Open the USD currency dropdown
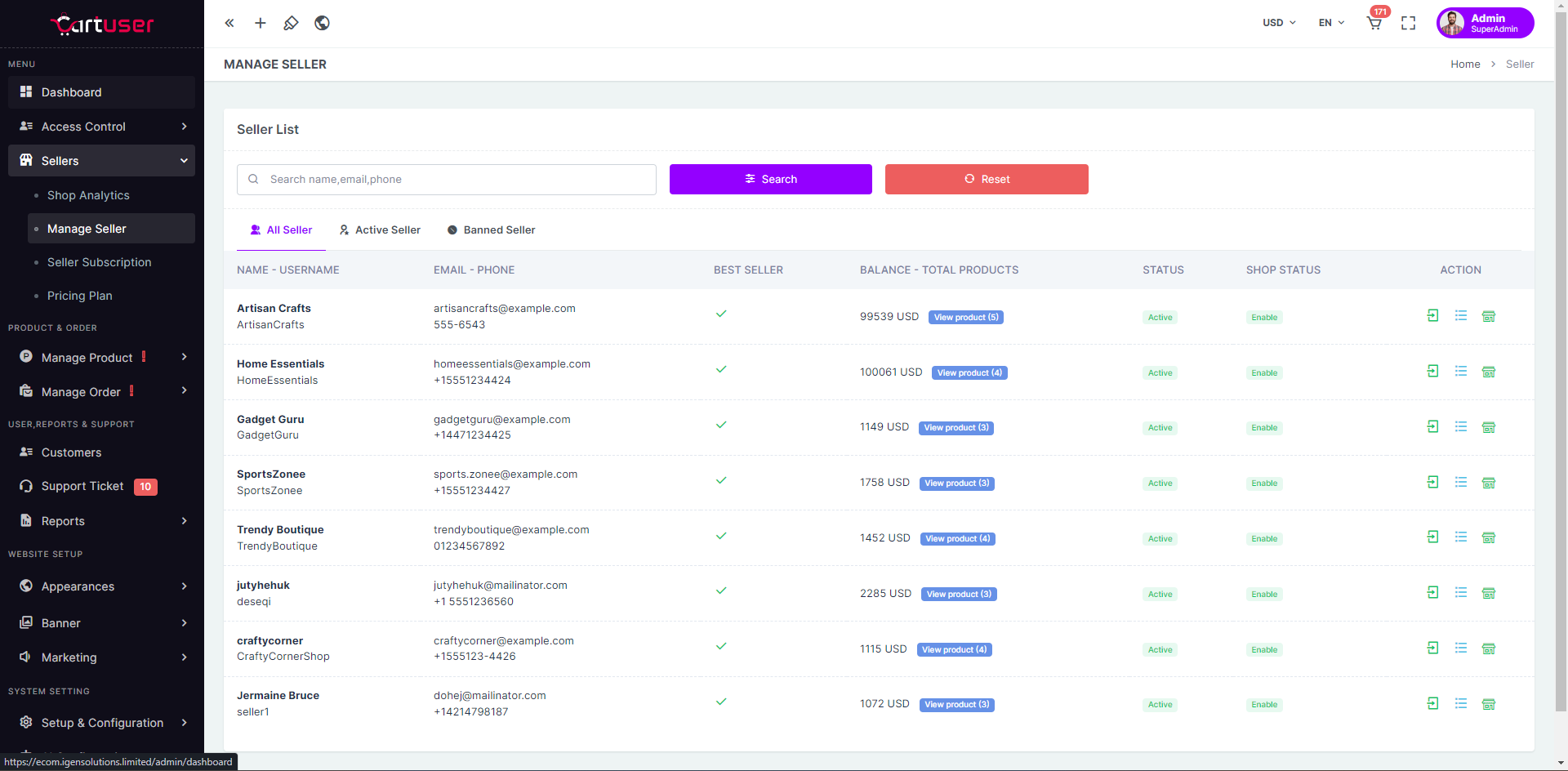 pos(1279,23)
